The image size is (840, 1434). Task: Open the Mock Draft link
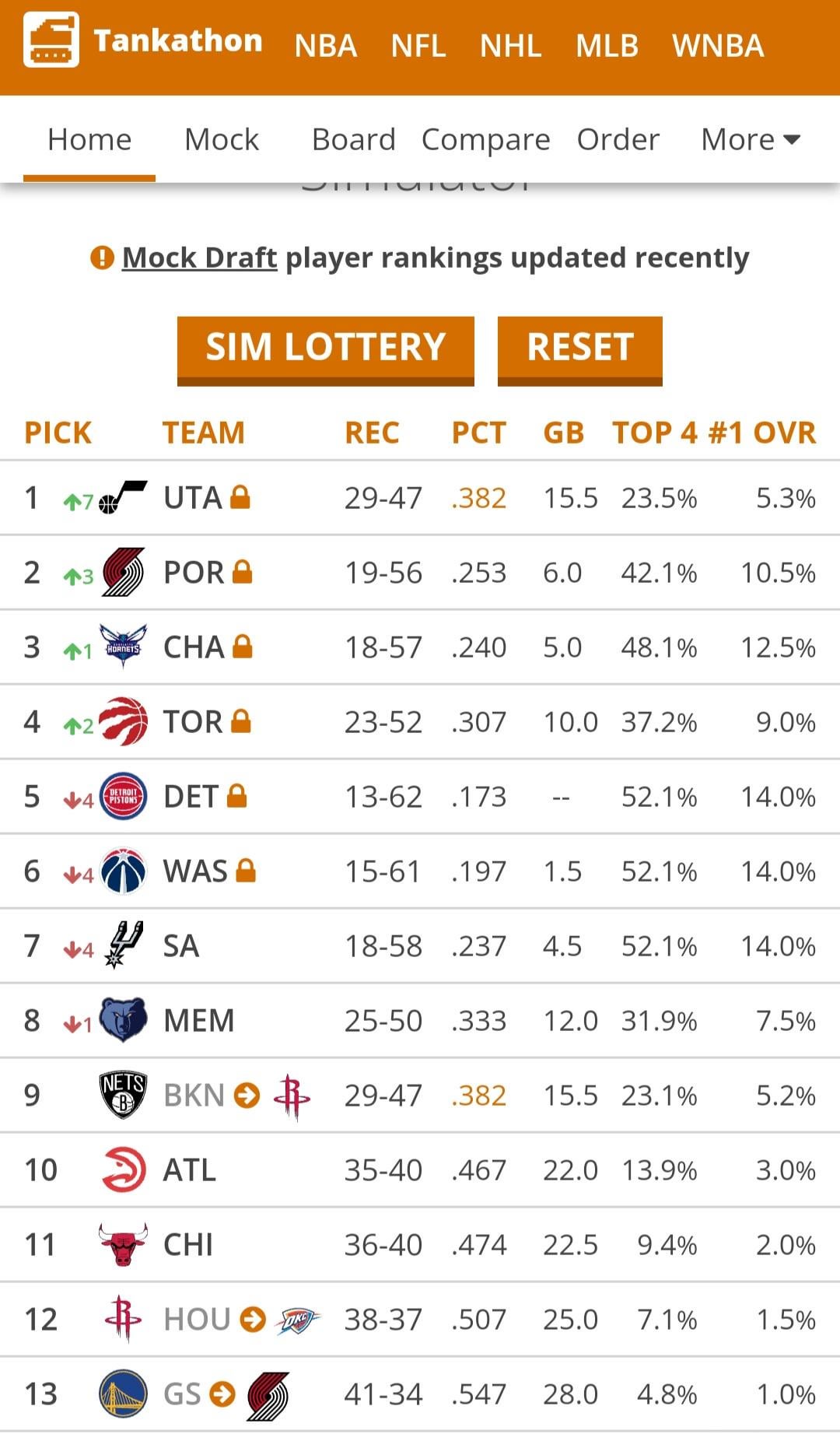click(200, 258)
